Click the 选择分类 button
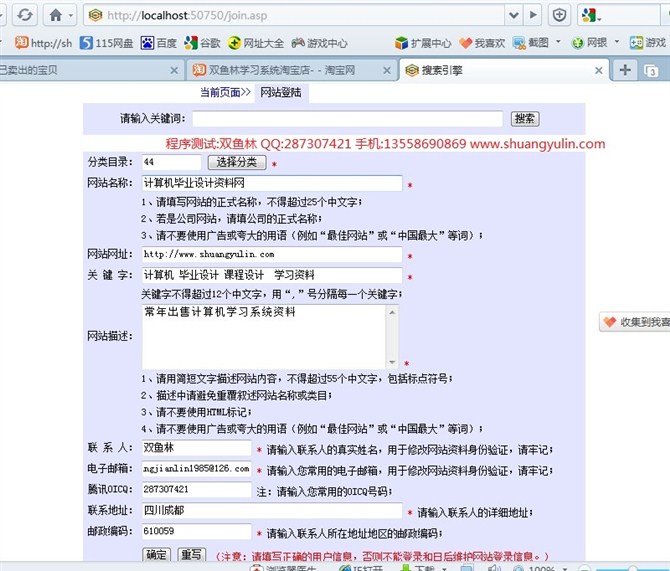670x571 pixels. pyautogui.click(x=237, y=162)
